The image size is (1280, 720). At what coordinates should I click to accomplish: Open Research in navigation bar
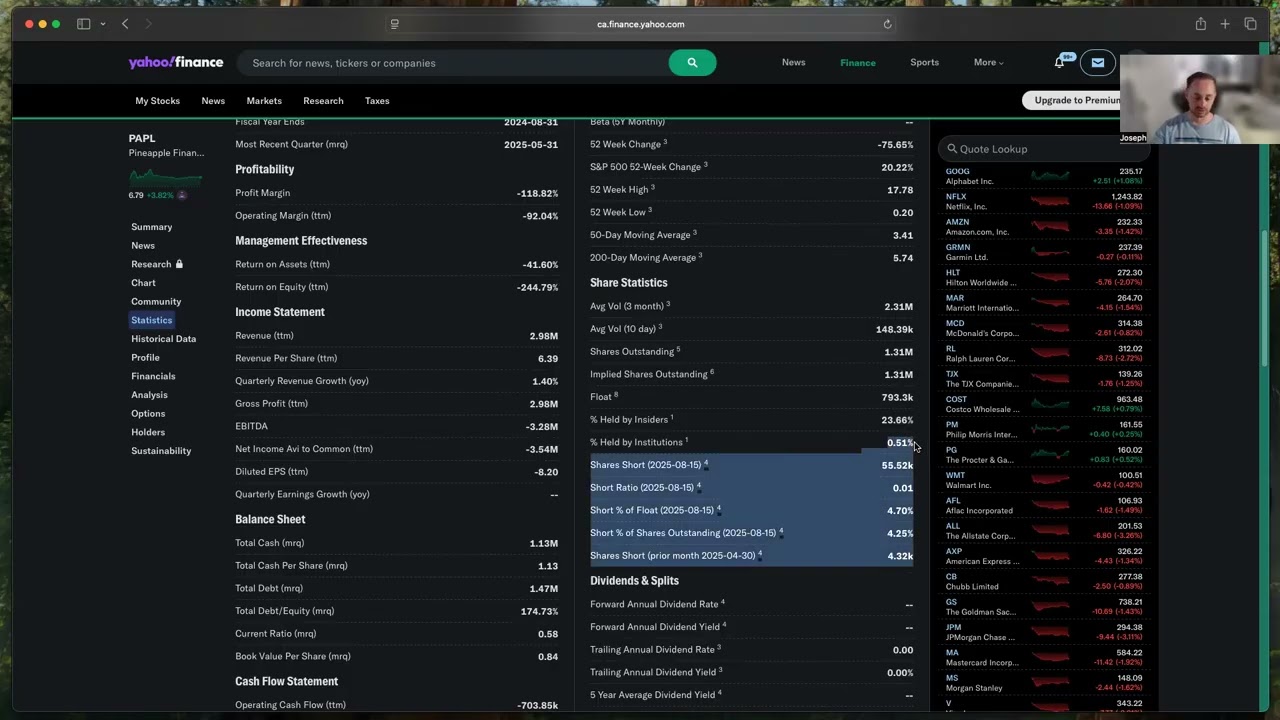323,101
